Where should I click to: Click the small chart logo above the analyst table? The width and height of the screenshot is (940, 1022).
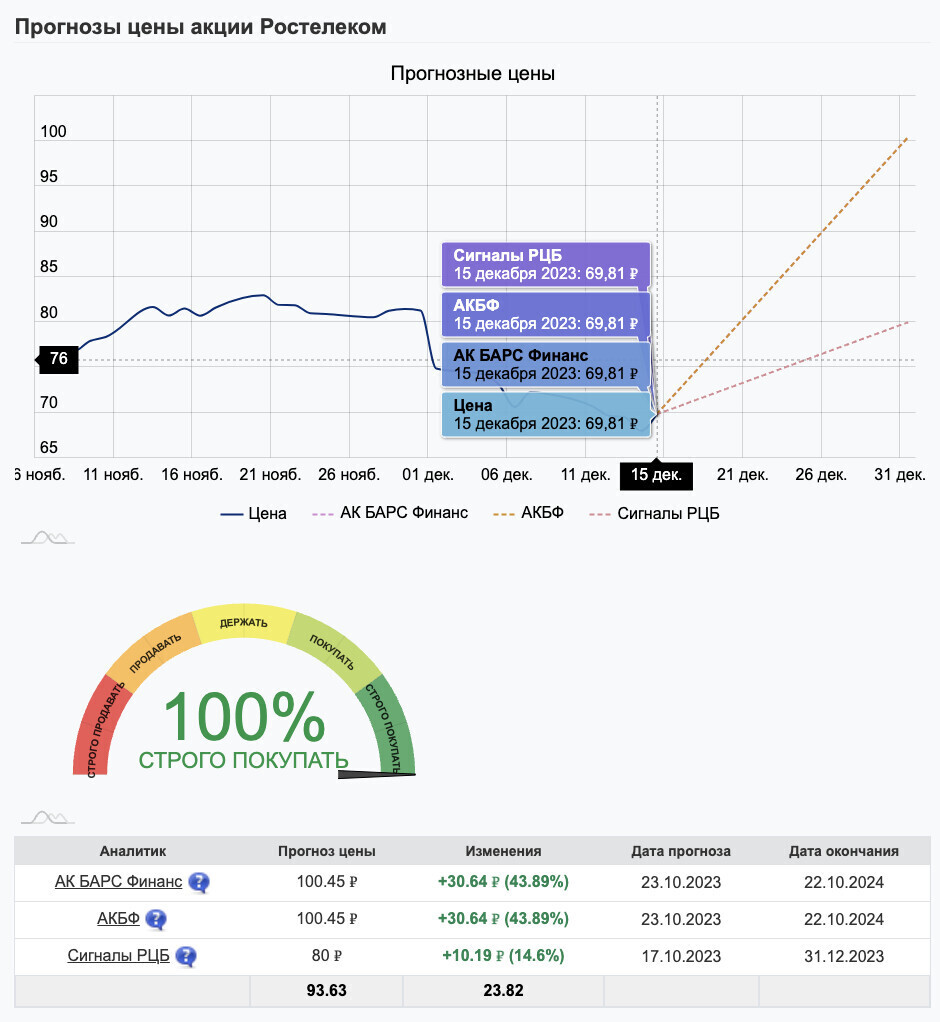[48, 817]
